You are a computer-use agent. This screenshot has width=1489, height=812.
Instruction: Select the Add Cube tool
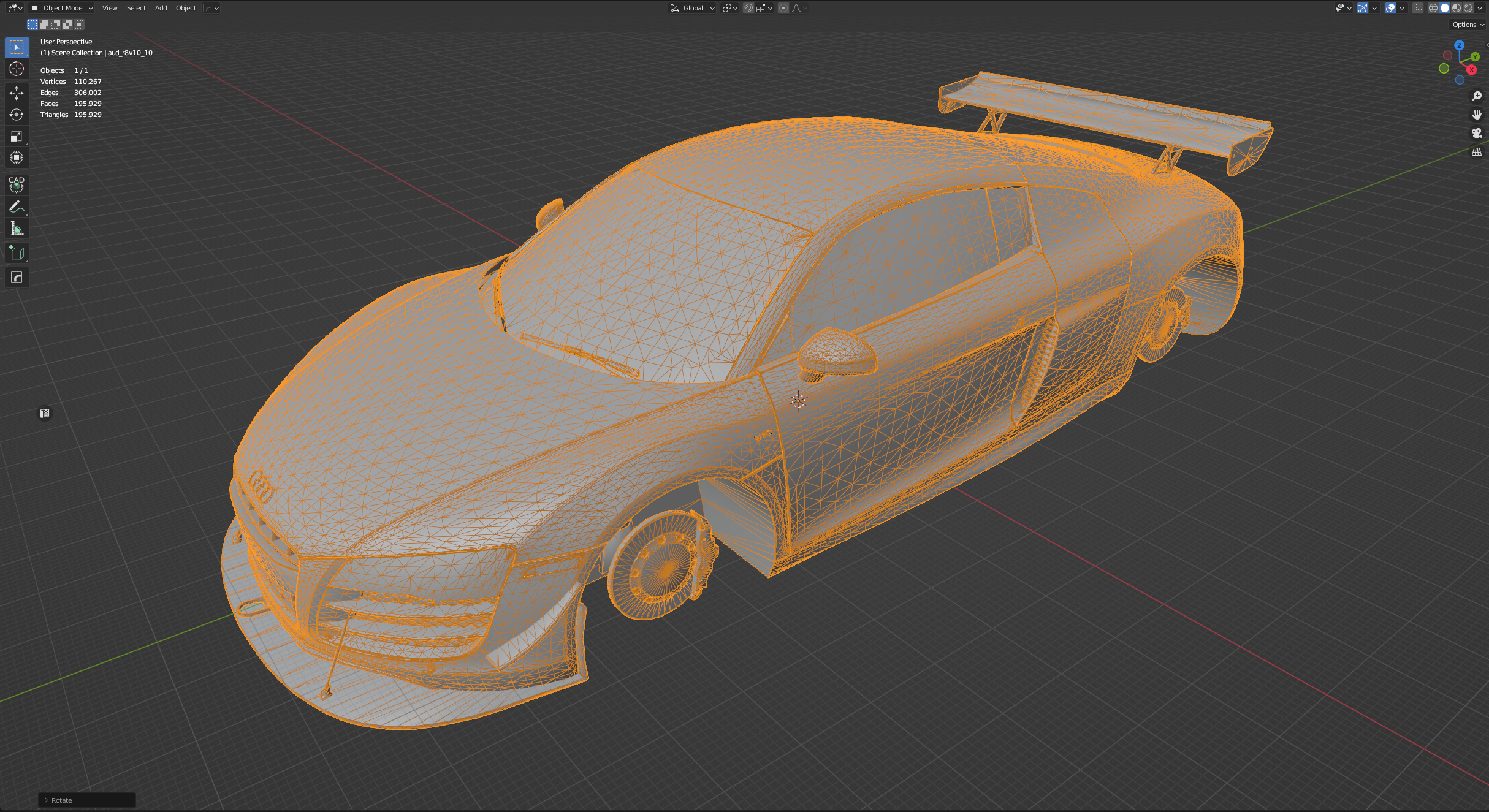pyautogui.click(x=17, y=253)
